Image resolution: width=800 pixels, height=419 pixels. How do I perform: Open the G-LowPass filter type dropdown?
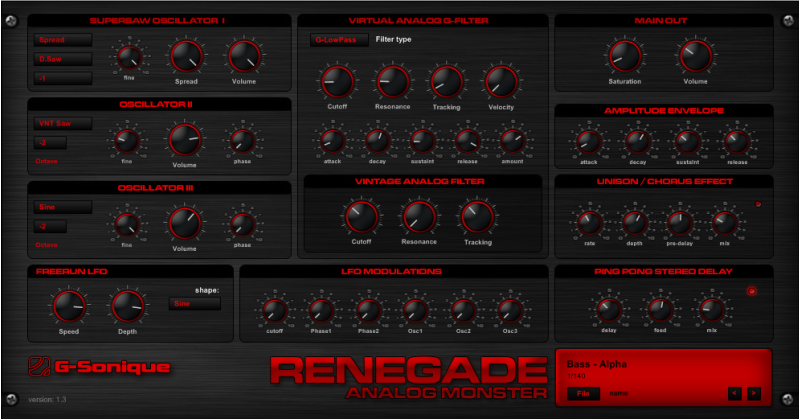click(x=338, y=40)
